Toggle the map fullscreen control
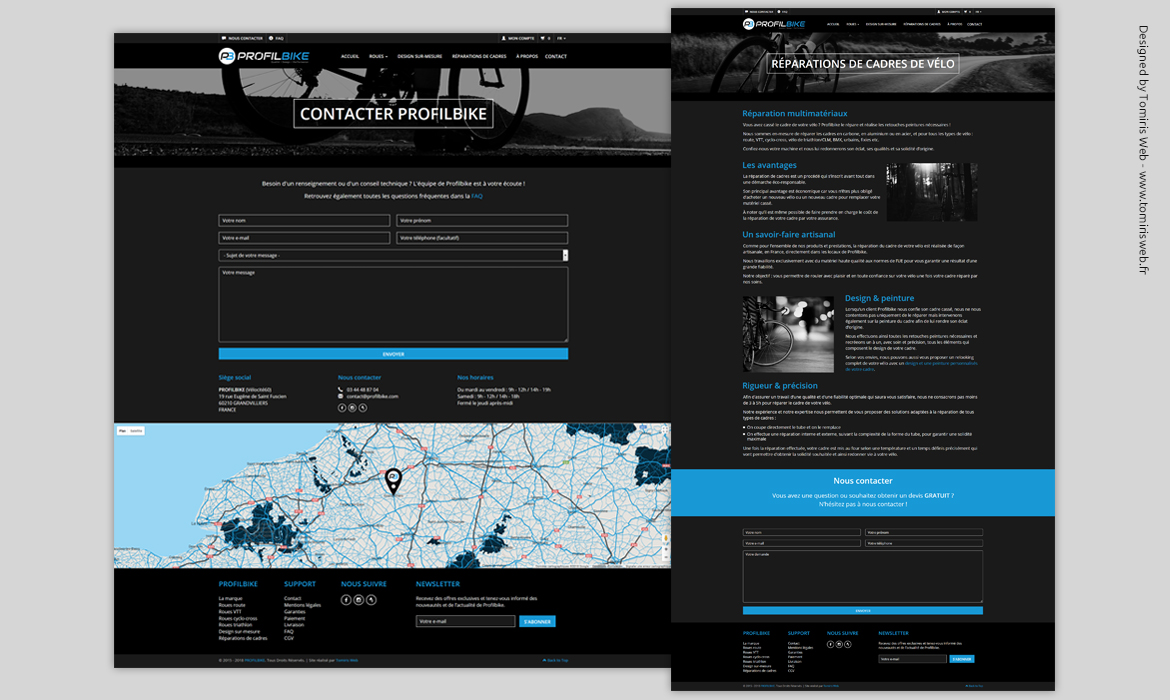Screen dimensions: 1170x700 coord(665,430)
